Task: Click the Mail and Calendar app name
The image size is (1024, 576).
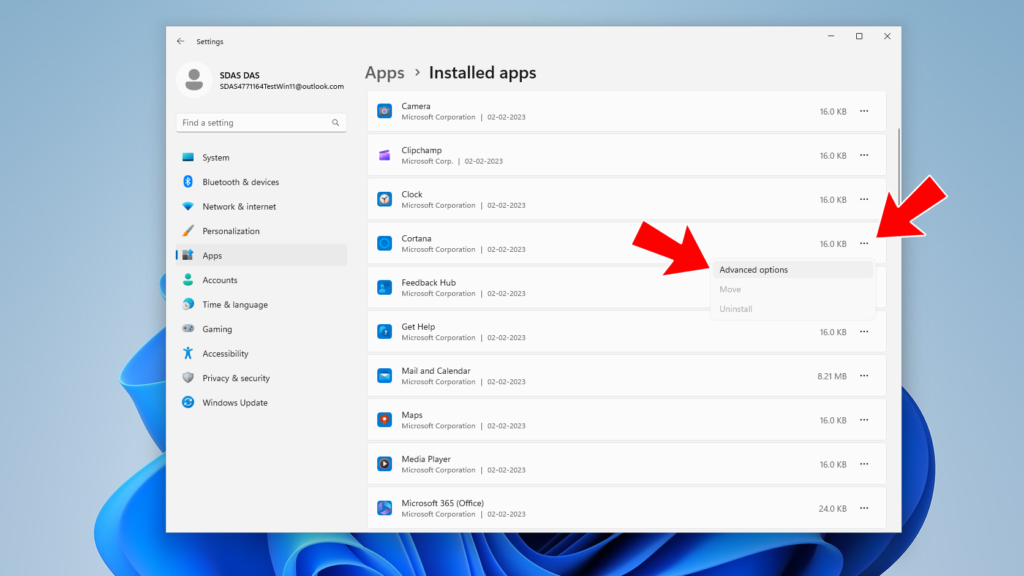Action: coord(436,371)
